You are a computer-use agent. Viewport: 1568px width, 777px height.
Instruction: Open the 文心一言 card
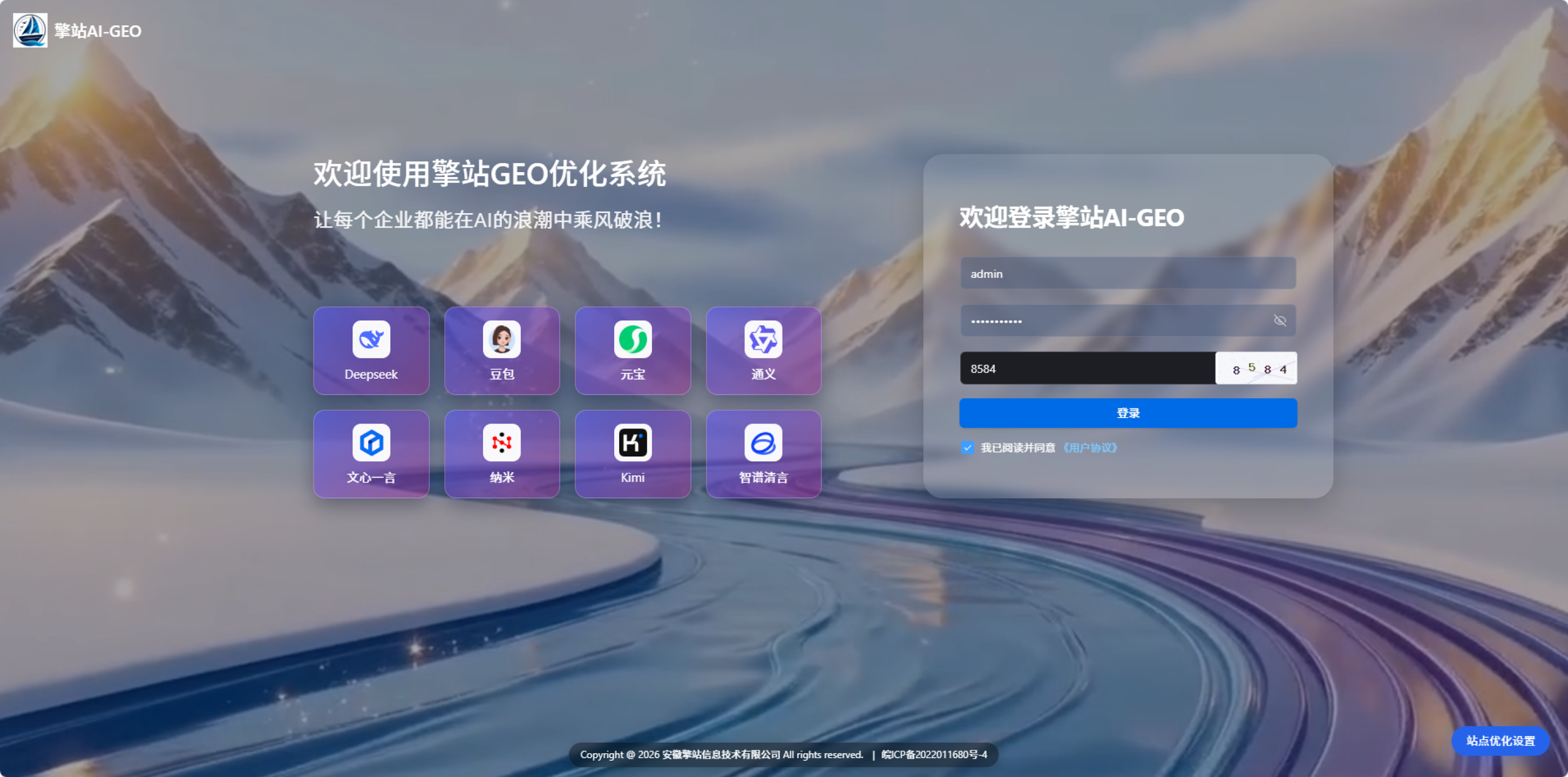click(371, 454)
